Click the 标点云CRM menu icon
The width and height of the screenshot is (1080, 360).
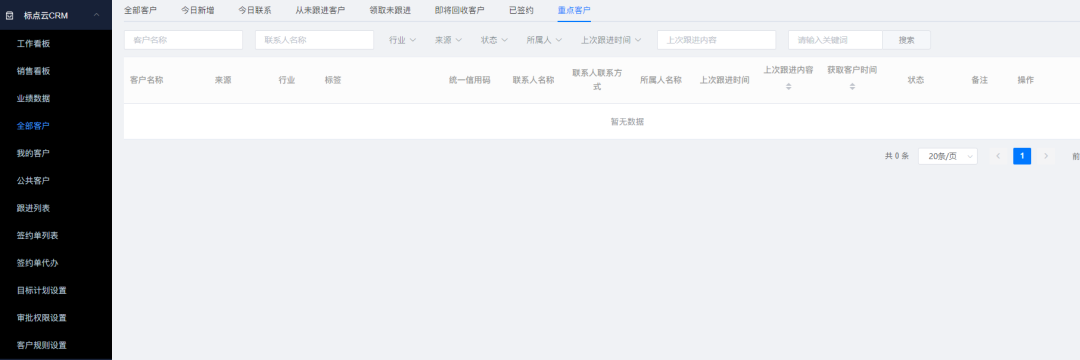point(10,14)
